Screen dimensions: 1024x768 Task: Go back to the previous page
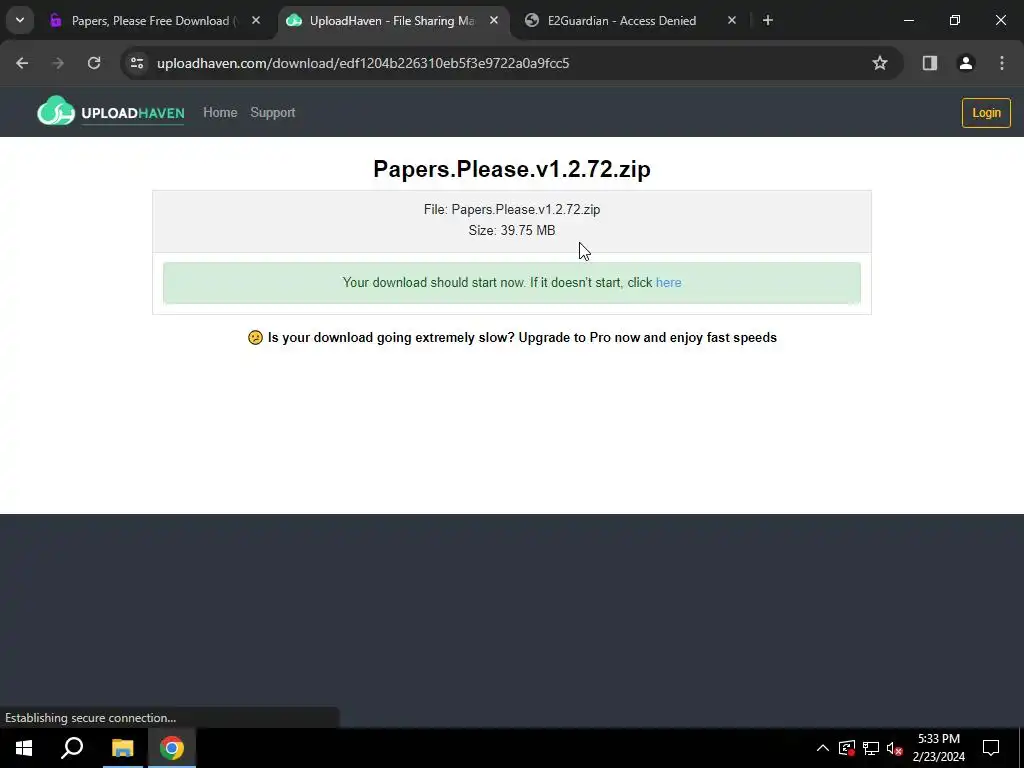pos(22,63)
